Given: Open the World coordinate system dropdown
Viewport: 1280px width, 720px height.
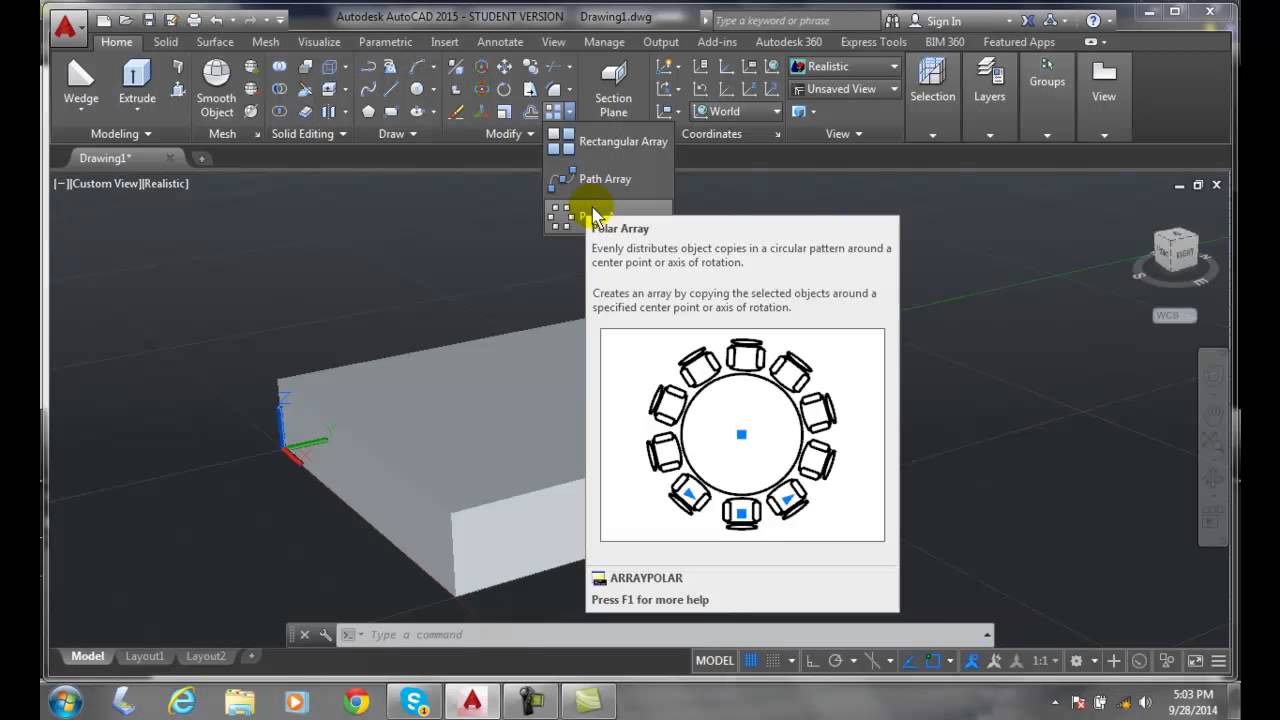Looking at the screenshot, I should [737, 111].
